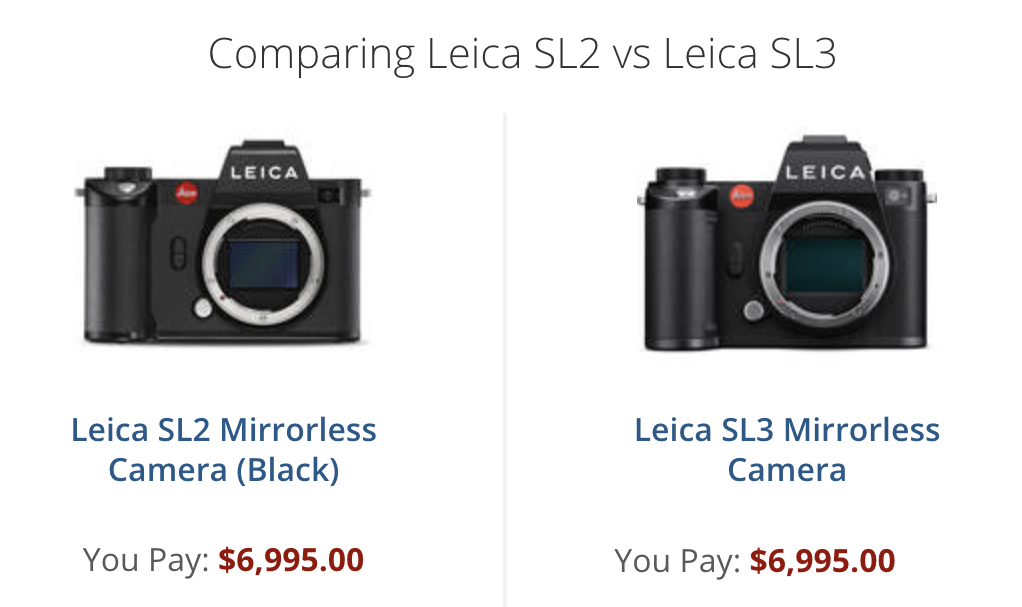Screen dimensions: 1022x607
Task: Click the red Leica badge on the SL3
Action: tap(741, 196)
